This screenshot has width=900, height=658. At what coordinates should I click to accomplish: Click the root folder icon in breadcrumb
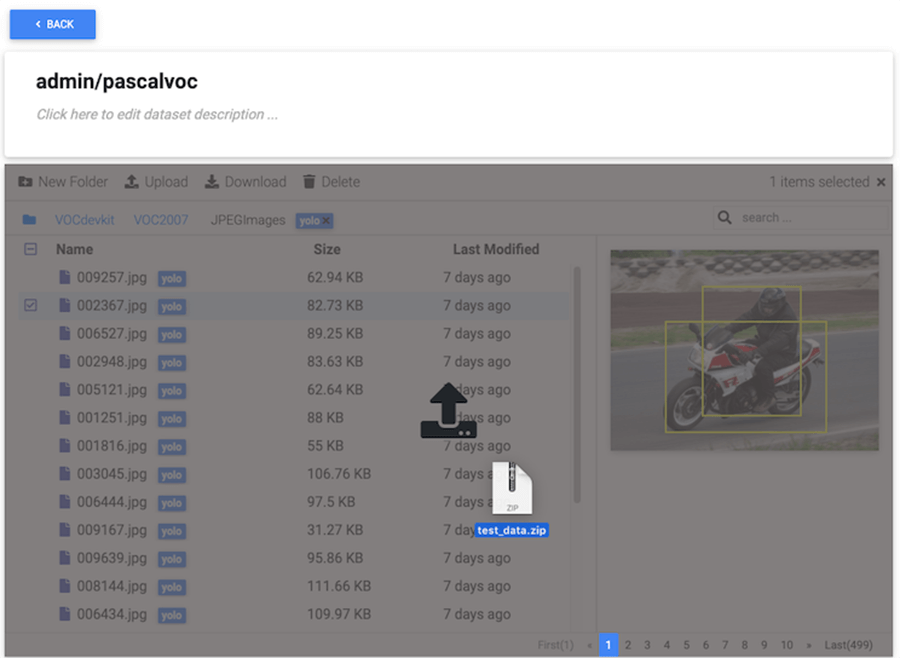click(29, 220)
